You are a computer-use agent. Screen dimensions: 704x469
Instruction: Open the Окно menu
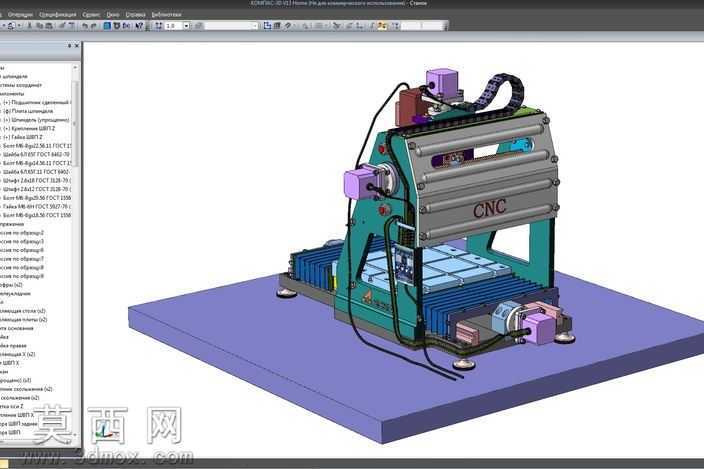(113, 14)
